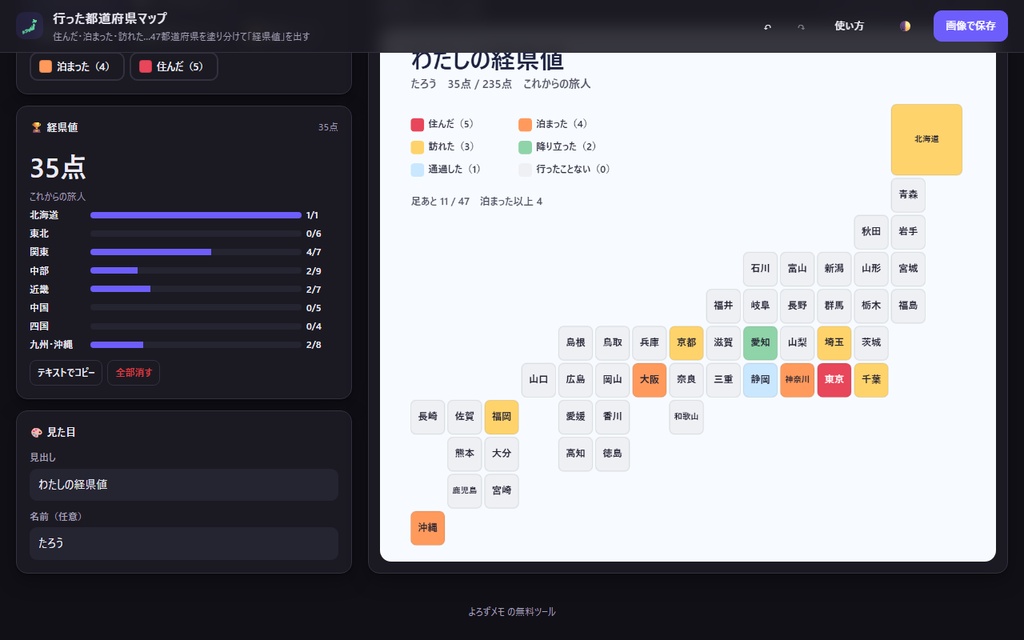The image size is (1024, 640).
Task: Select the 和歌山 prefecture tile
Action: (x=686, y=417)
